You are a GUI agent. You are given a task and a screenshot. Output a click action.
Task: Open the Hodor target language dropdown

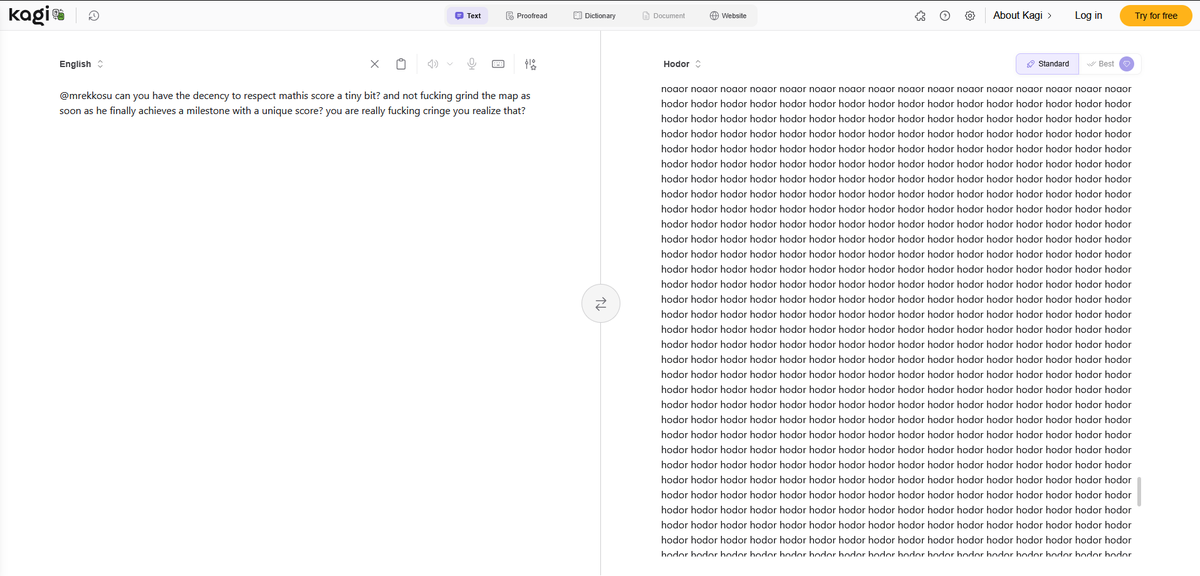[x=682, y=64]
